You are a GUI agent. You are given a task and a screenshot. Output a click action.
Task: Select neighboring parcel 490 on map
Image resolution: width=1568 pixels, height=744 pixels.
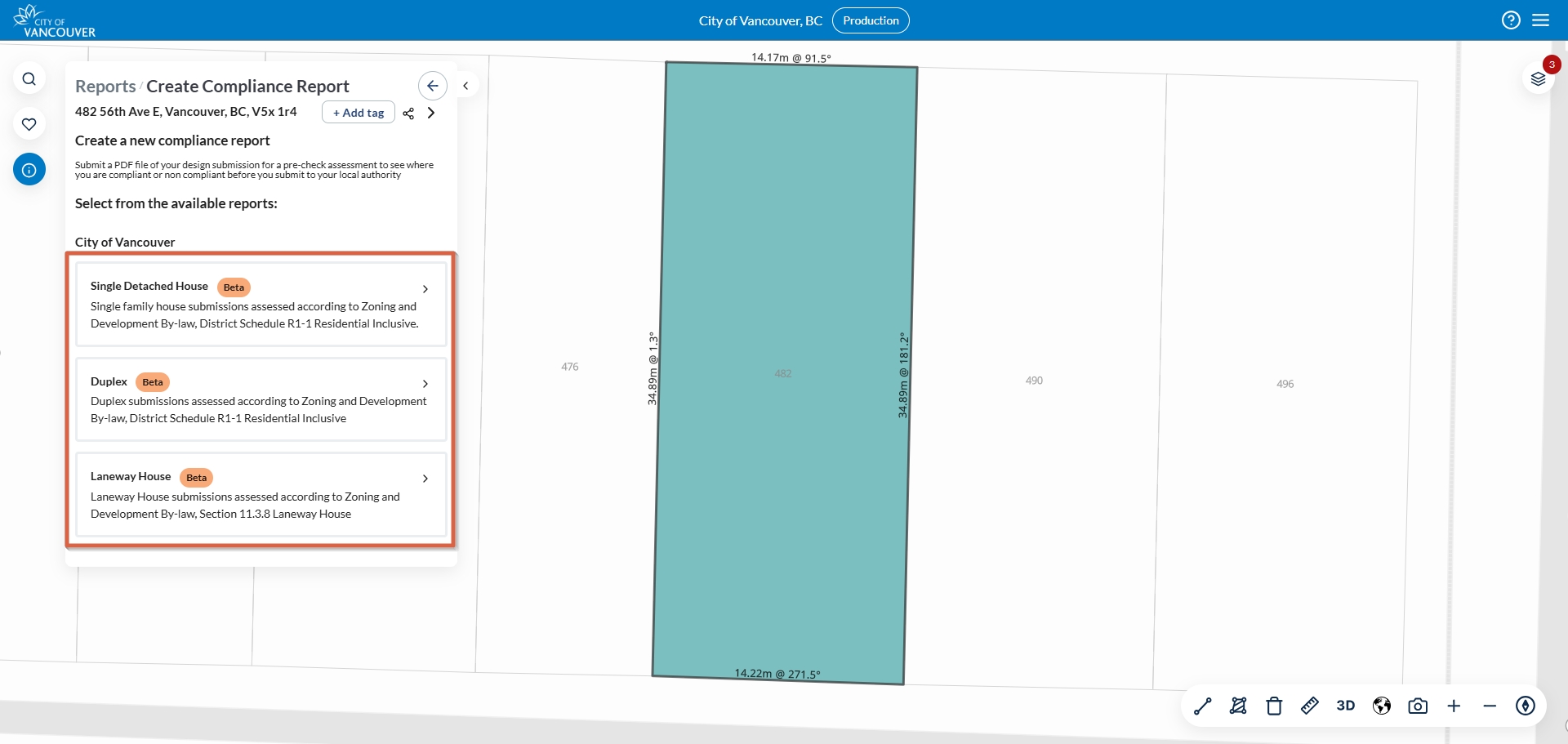coord(1034,381)
